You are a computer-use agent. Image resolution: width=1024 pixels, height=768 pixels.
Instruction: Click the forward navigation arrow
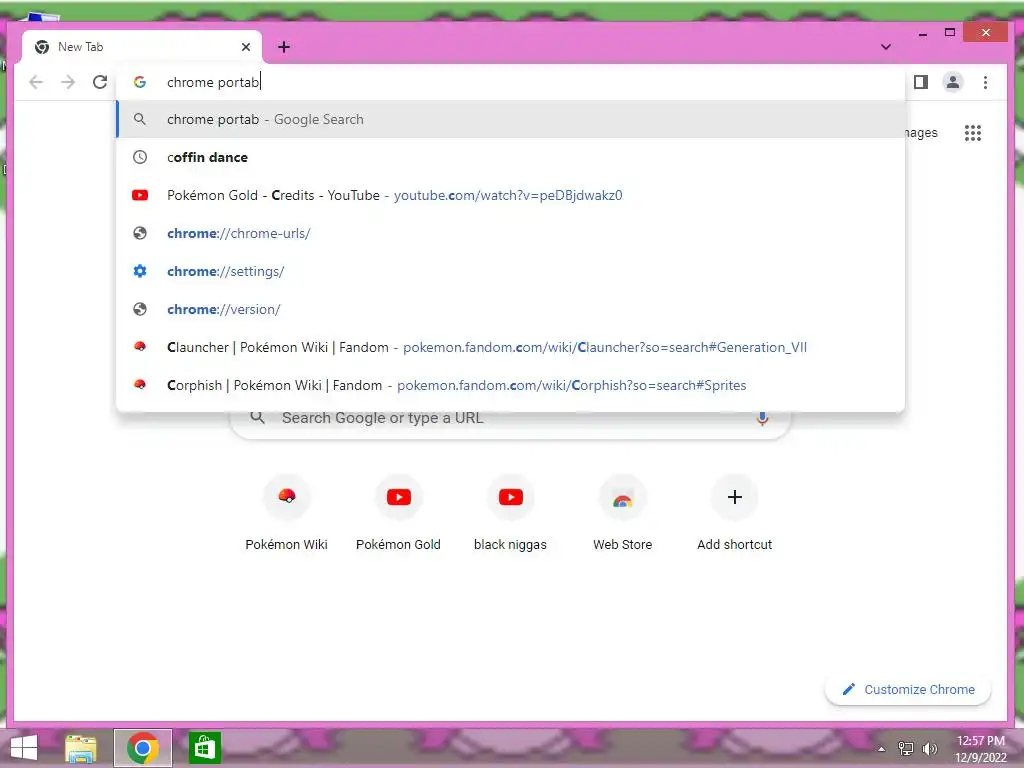pos(68,82)
